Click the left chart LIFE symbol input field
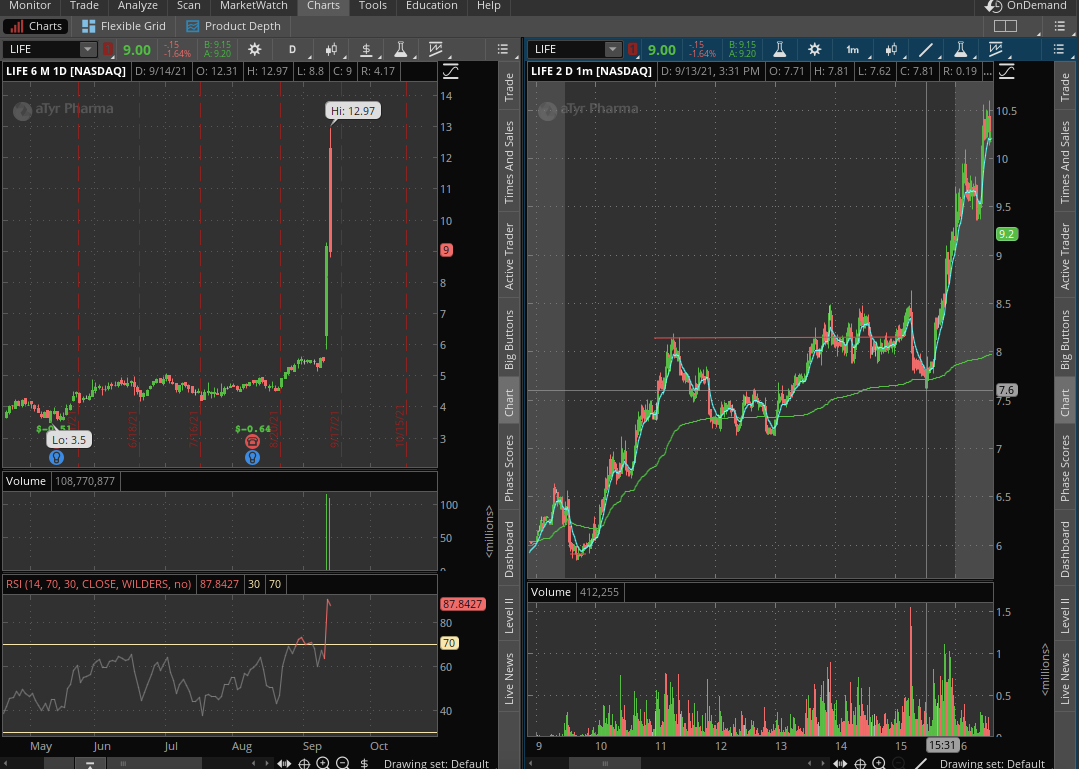The image size is (1079, 769). [41, 50]
